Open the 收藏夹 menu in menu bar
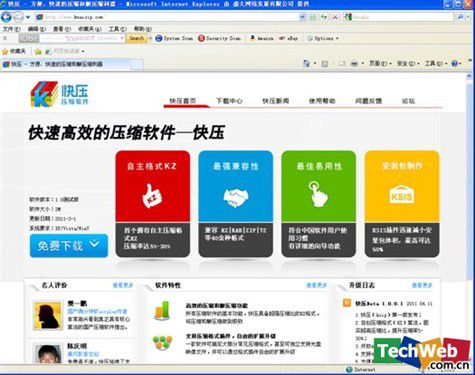Viewport: 475px width, 375px height. tap(90, 29)
